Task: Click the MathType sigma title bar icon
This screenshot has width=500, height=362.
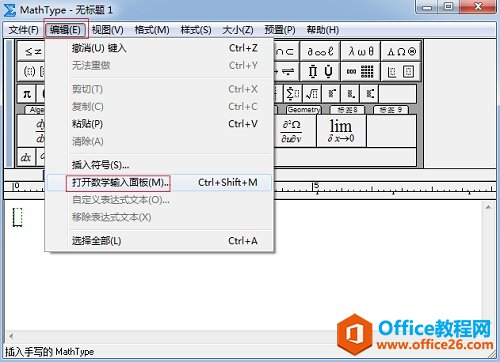Action: point(9,10)
